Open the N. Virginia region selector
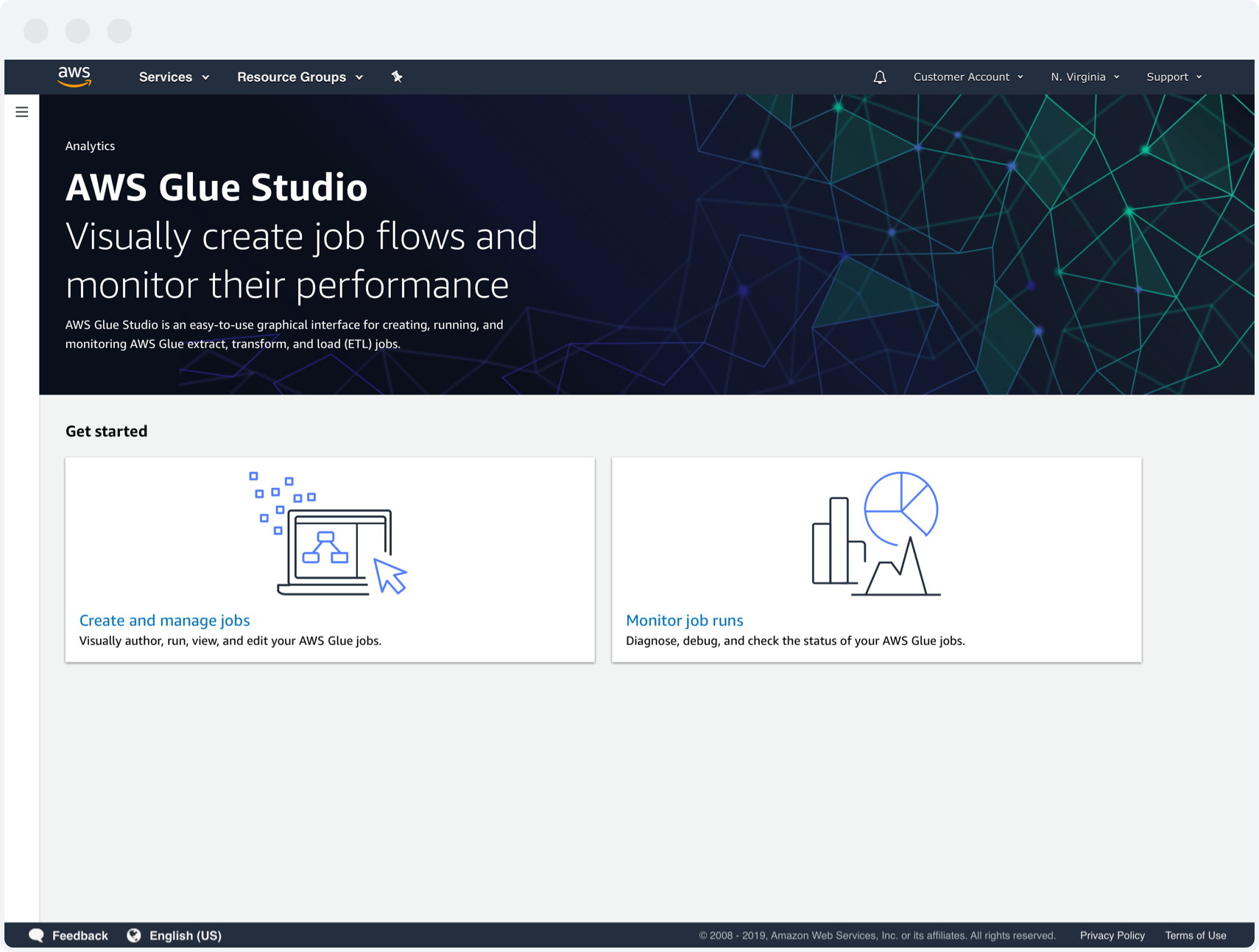The image size is (1259, 952). [1085, 77]
